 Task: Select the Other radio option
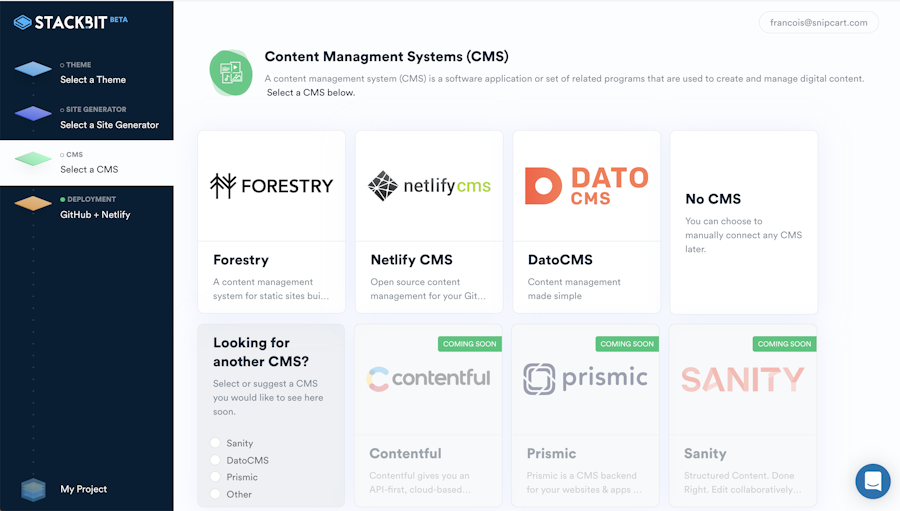pyautogui.click(x=215, y=494)
